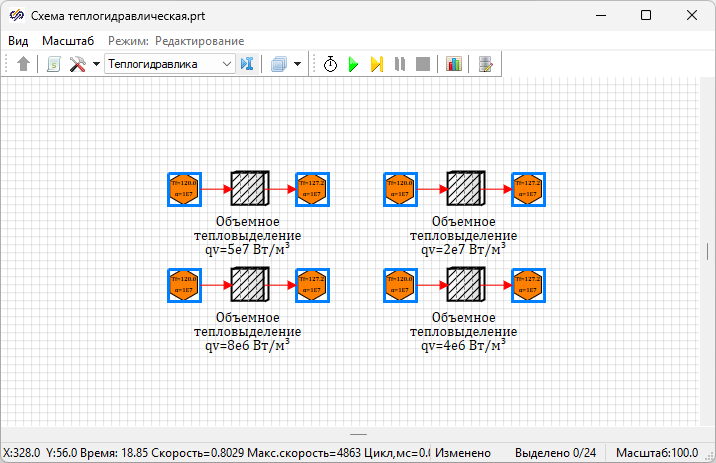
Task: Stop the simulation with square button
Action: (x=422, y=64)
